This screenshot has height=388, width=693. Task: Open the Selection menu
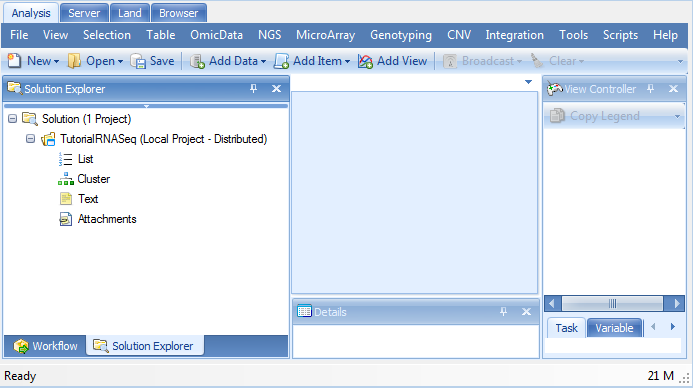click(x=107, y=35)
